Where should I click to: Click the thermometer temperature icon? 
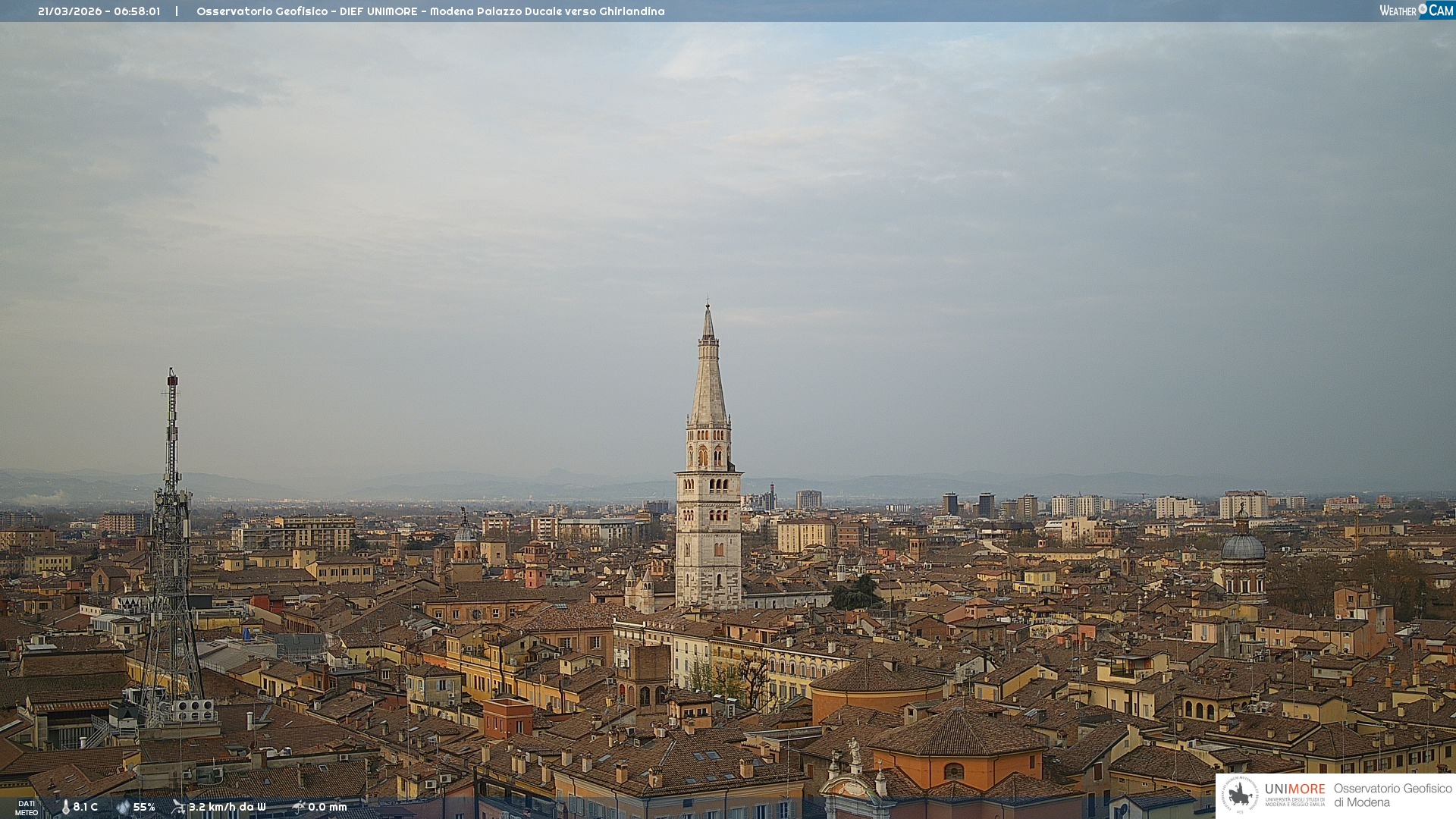(65, 807)
